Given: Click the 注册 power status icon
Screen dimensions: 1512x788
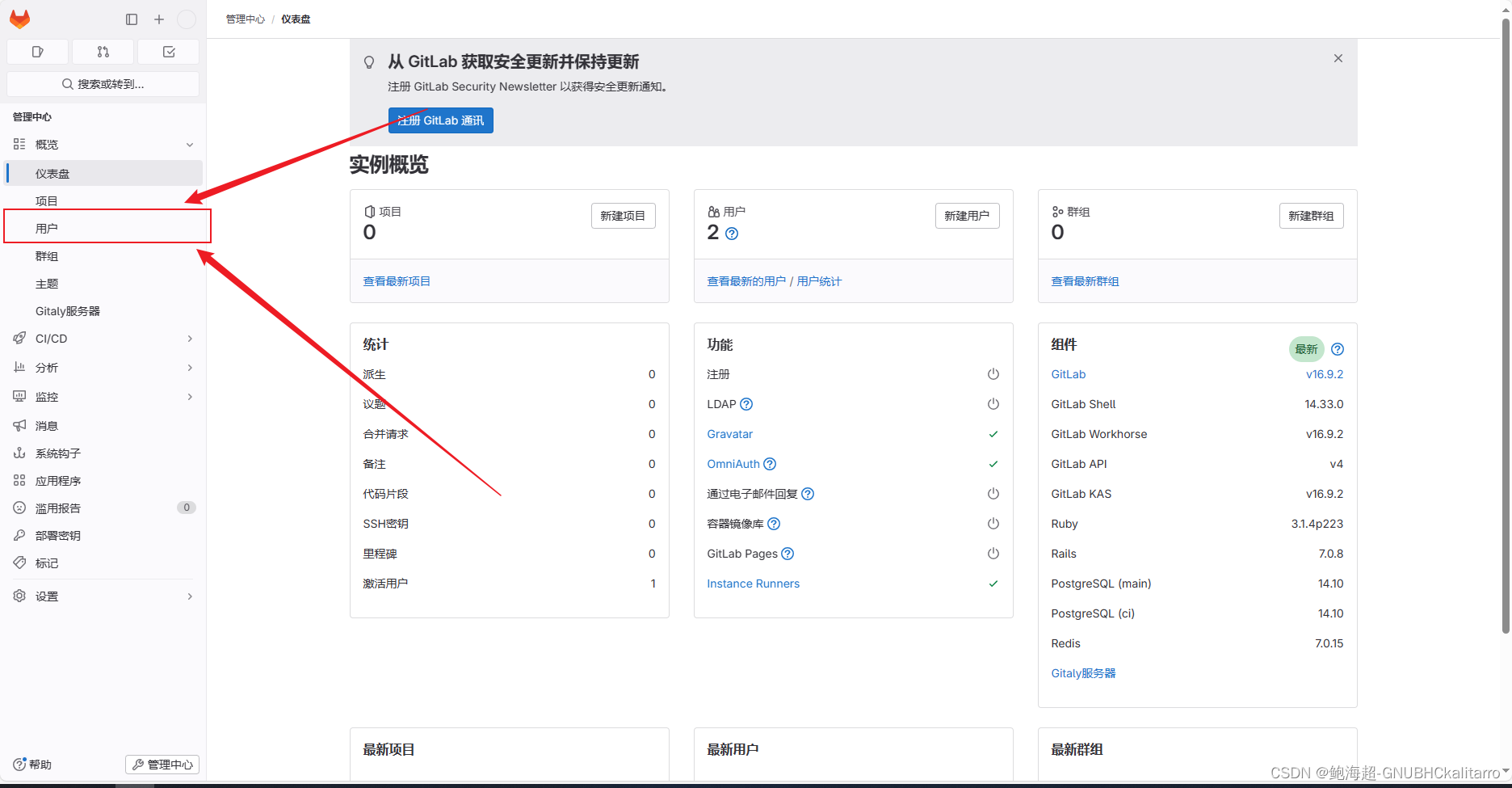Looking at the screenshot, I should 993,374.
